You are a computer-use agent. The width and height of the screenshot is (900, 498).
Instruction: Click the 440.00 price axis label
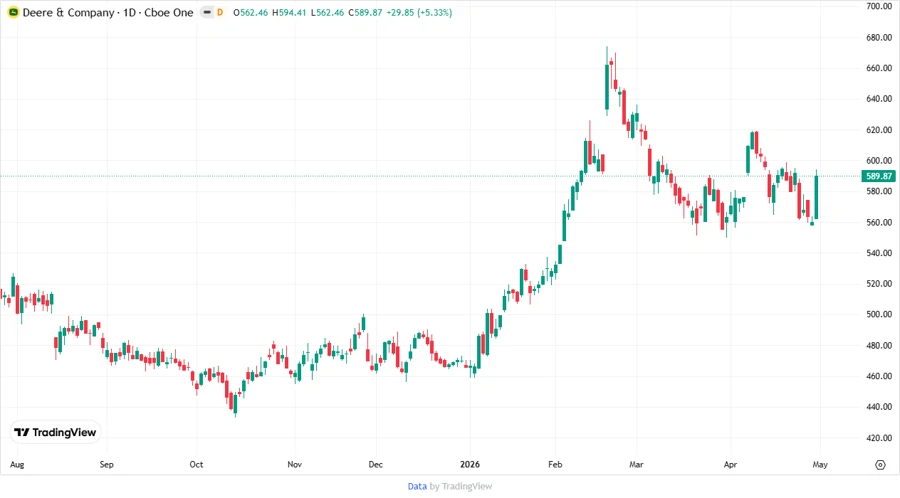879,407
